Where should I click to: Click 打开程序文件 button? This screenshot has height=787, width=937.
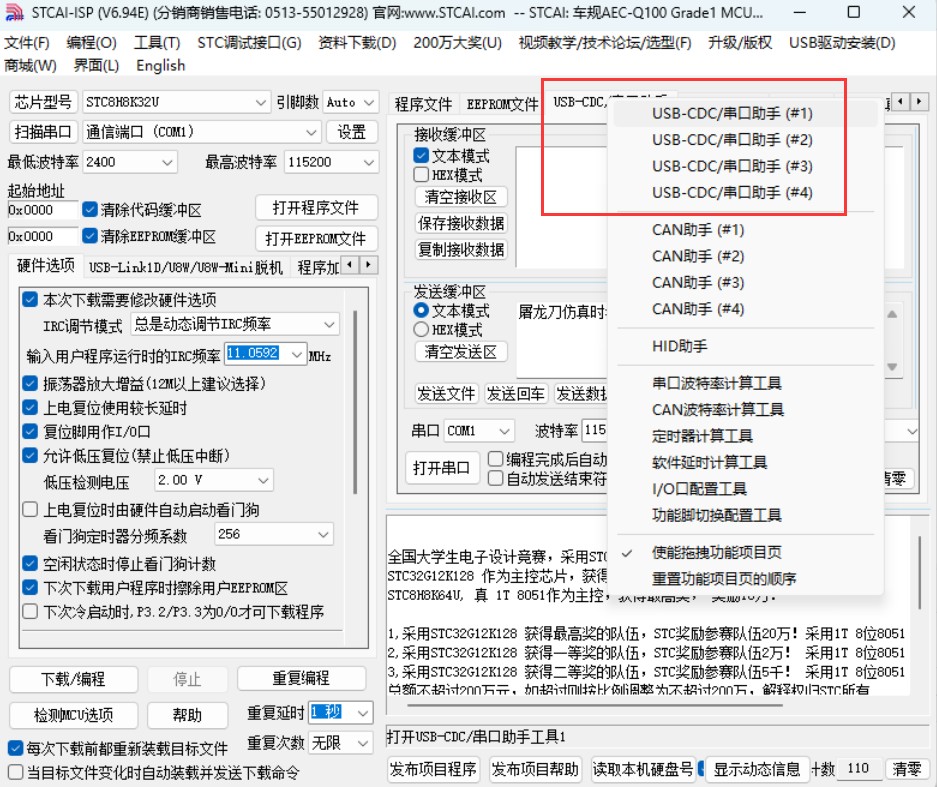pyautogui.click(x=316, y=207)
